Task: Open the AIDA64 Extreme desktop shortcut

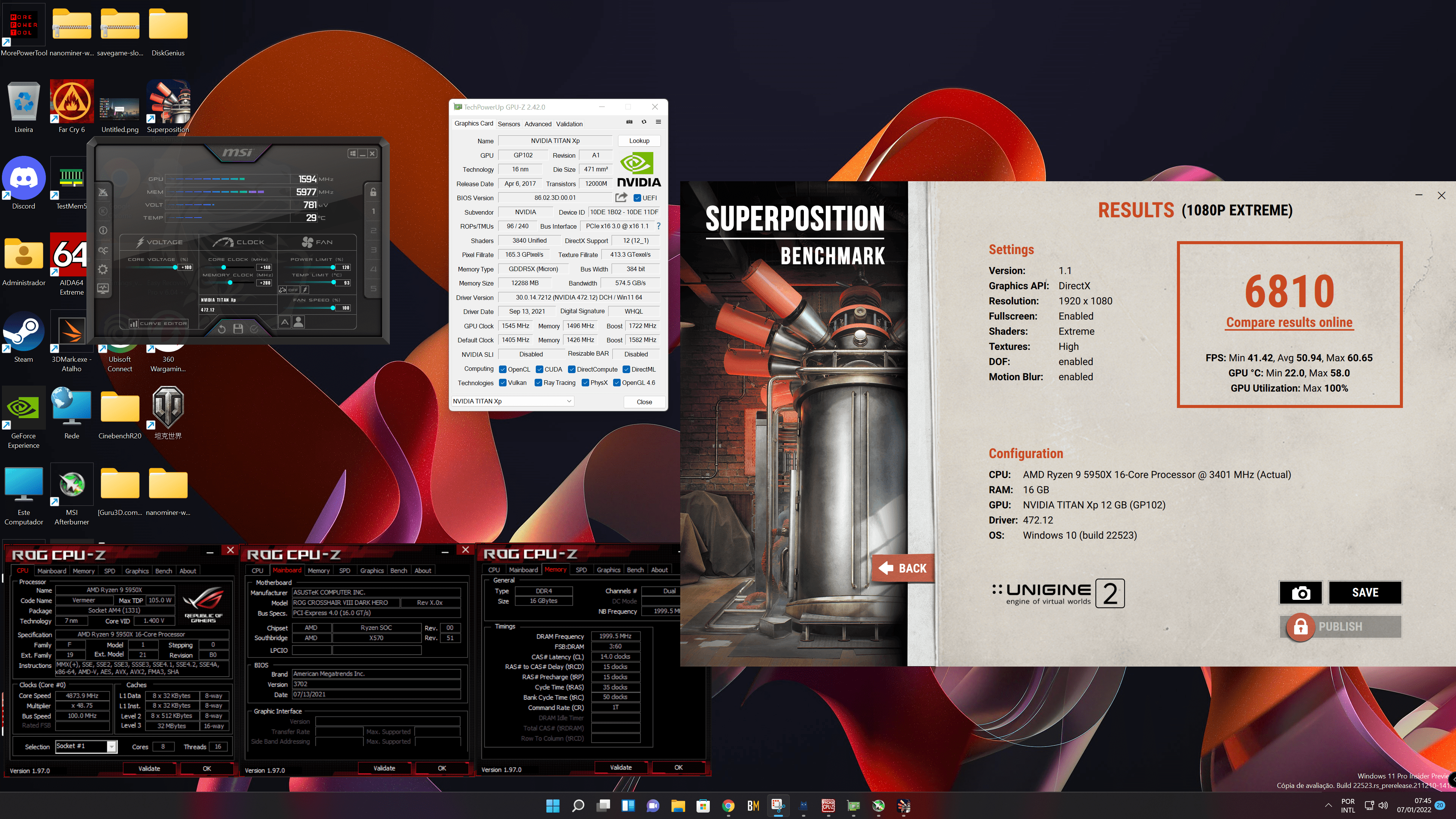Action: [x=71, y=265]
